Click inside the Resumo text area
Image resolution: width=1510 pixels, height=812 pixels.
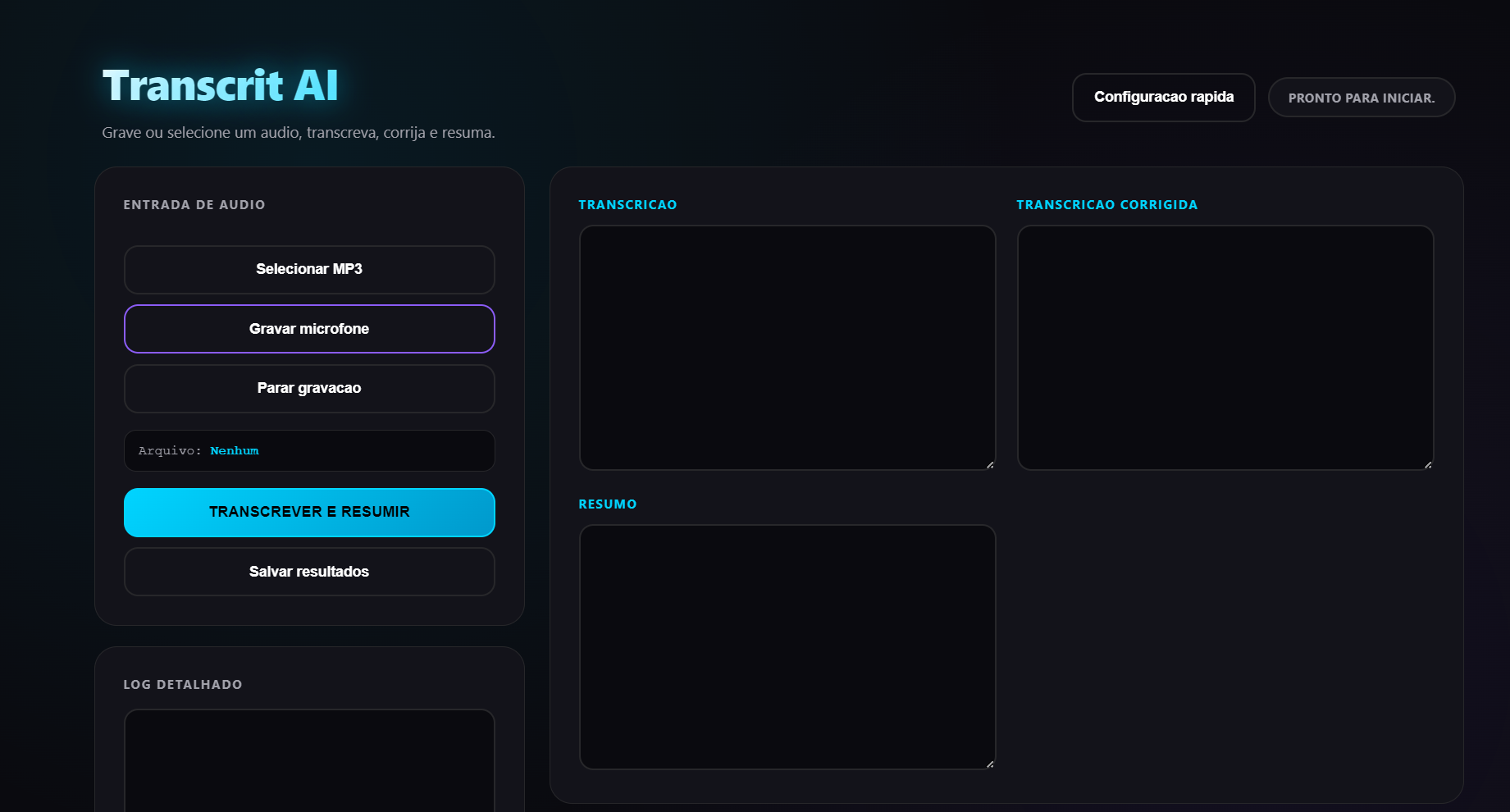[787, 647]
